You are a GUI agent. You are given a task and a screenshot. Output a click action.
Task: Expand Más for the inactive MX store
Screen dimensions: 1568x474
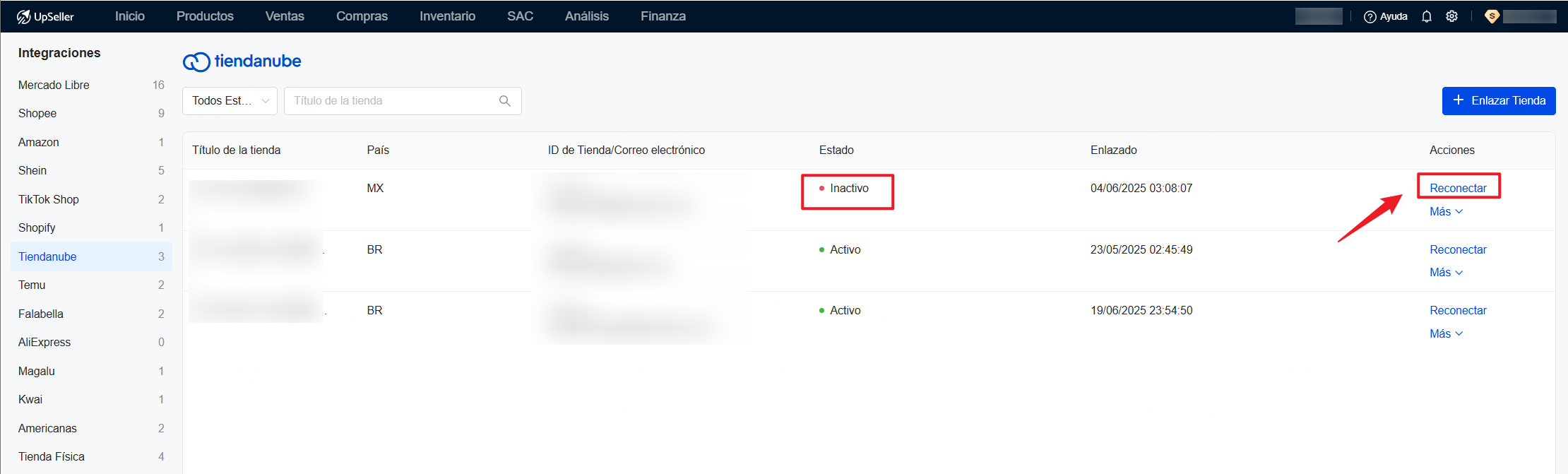1446,211
